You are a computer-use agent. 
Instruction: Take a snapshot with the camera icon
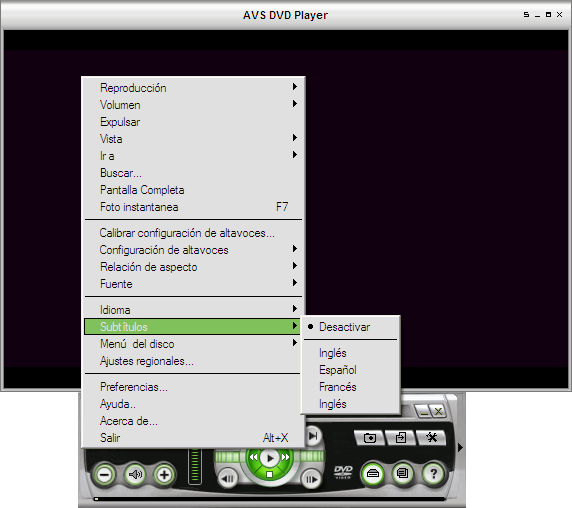click(x=370, y=437)
